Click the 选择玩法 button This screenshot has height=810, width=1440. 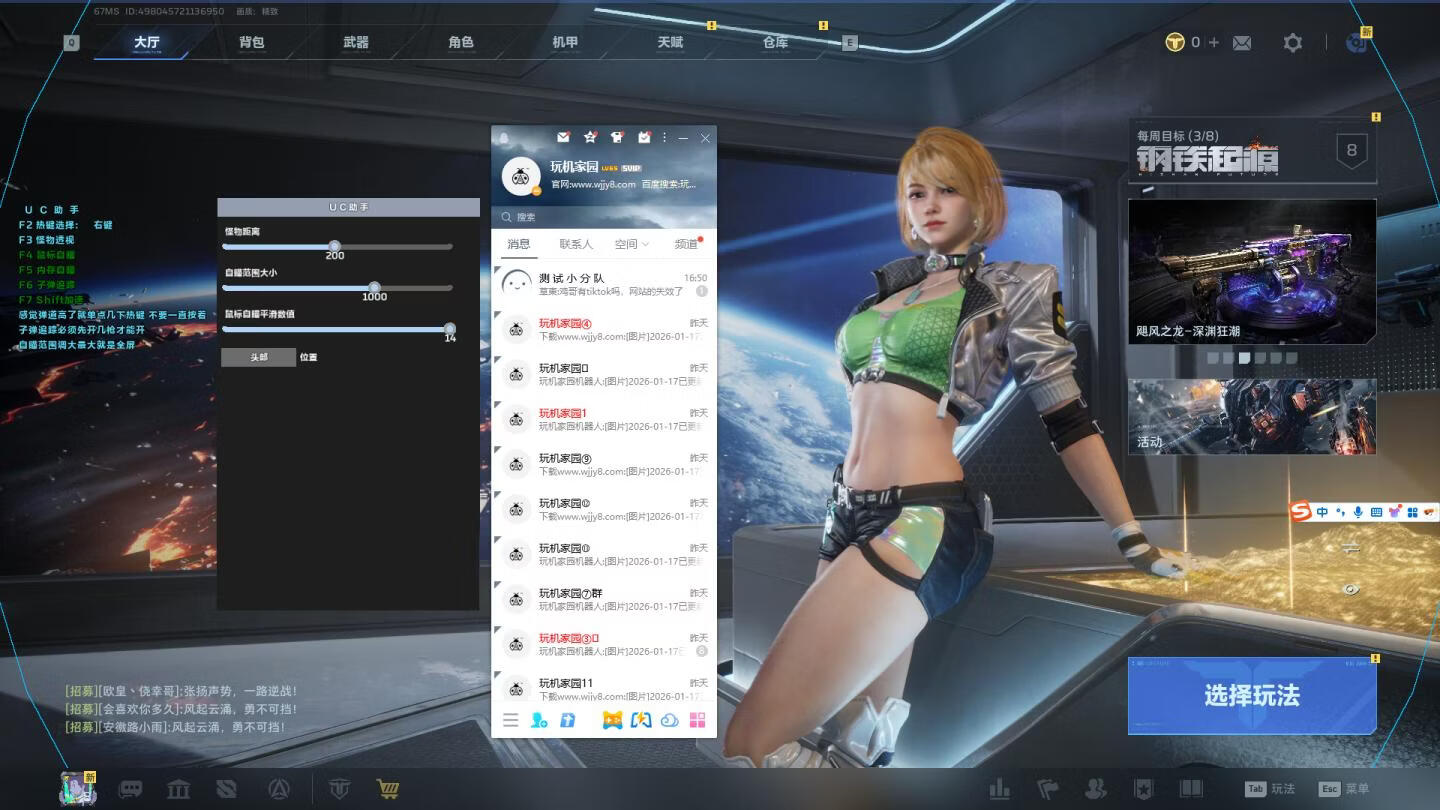pos(1252,696)
